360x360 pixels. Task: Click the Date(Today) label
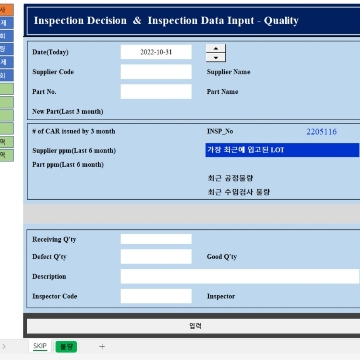50,52
